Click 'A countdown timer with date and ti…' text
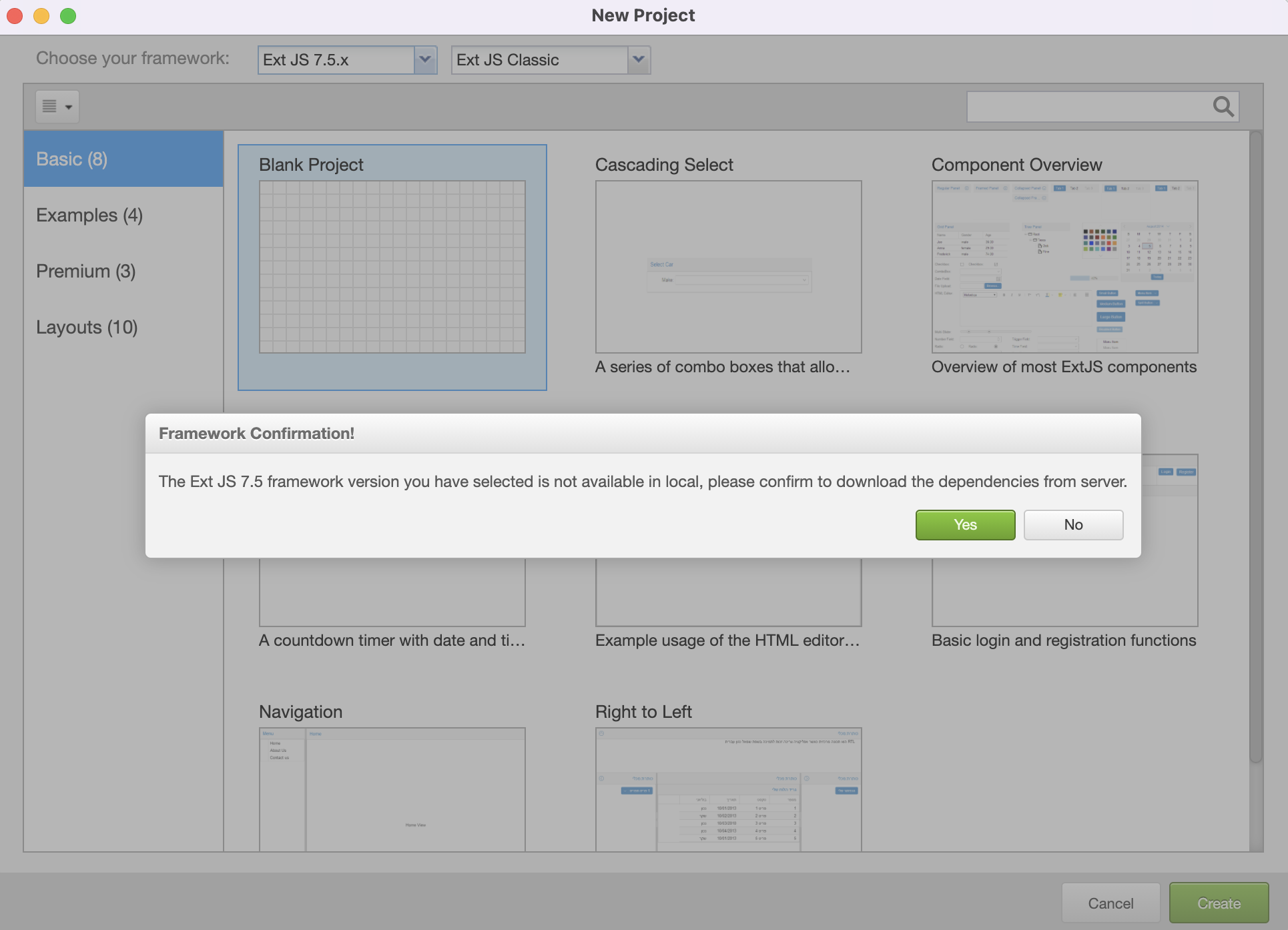 point(392,640)
